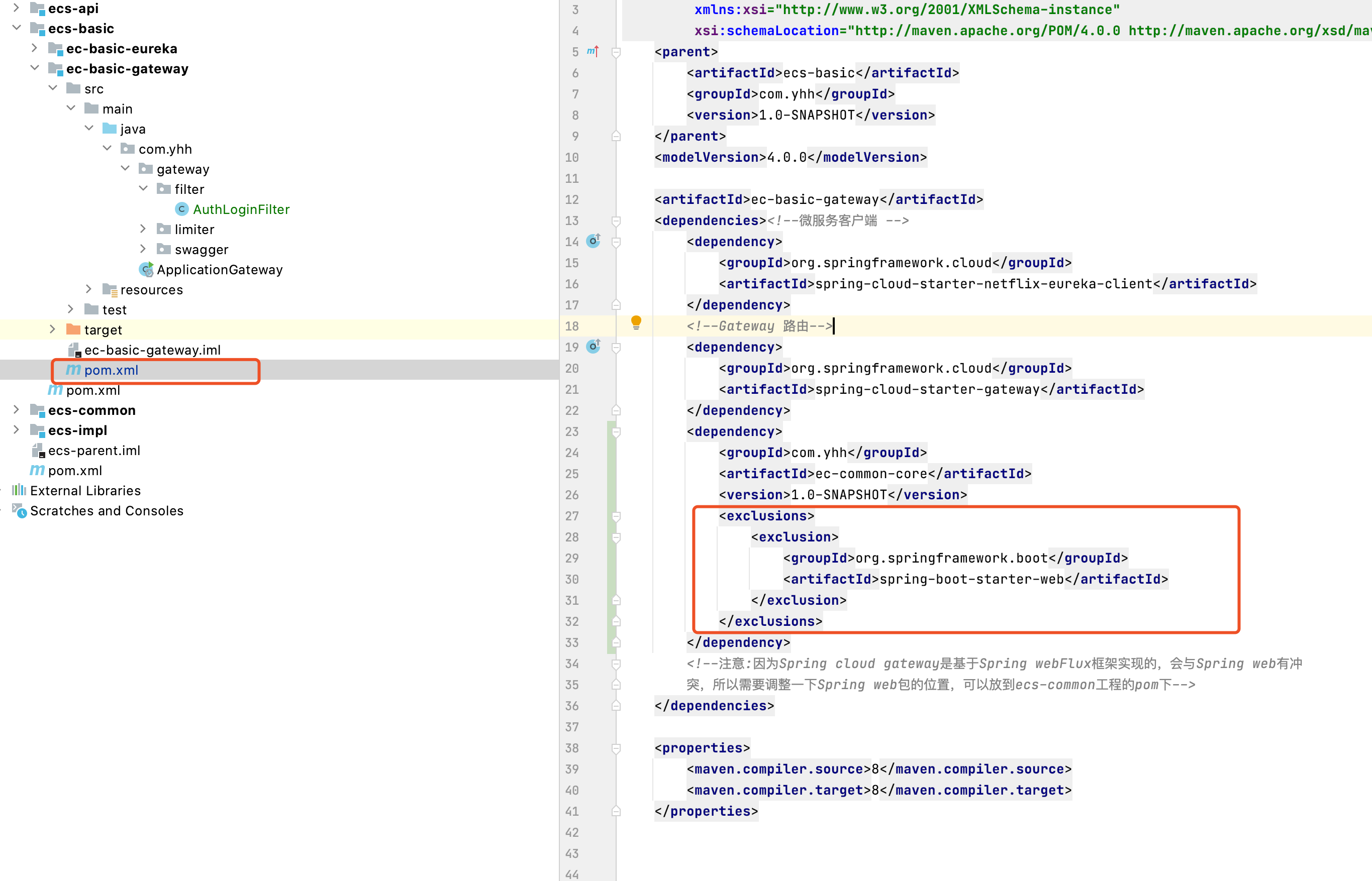Viewport: 1372px width, 881px height.
Task: Click spring-cloud-starter-gateway artifactId text
Action: coord(927,390)
